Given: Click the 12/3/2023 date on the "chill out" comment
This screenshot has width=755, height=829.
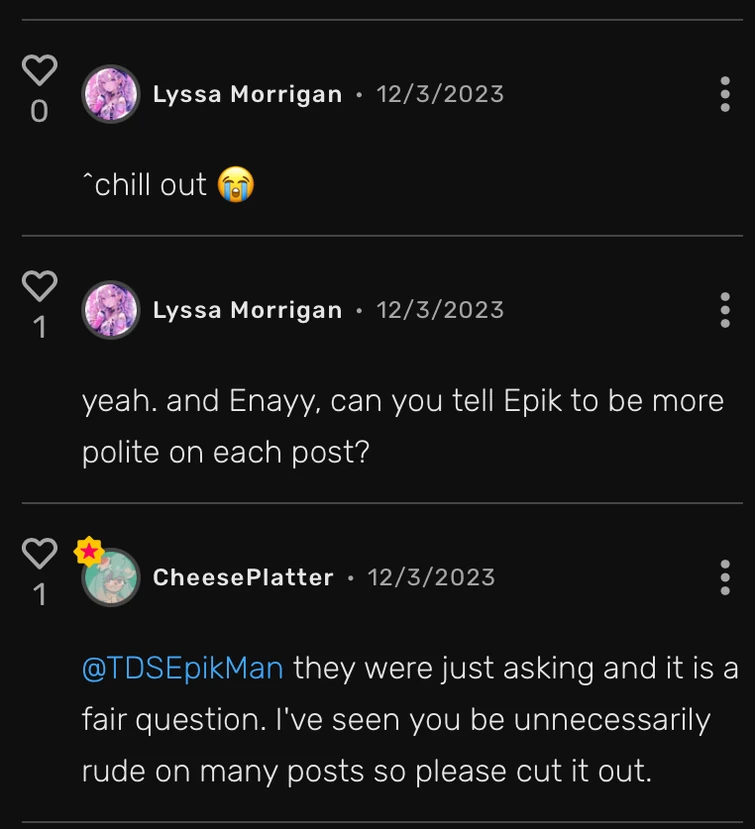Looking at the screenshot, I should [x=440, y=94].
